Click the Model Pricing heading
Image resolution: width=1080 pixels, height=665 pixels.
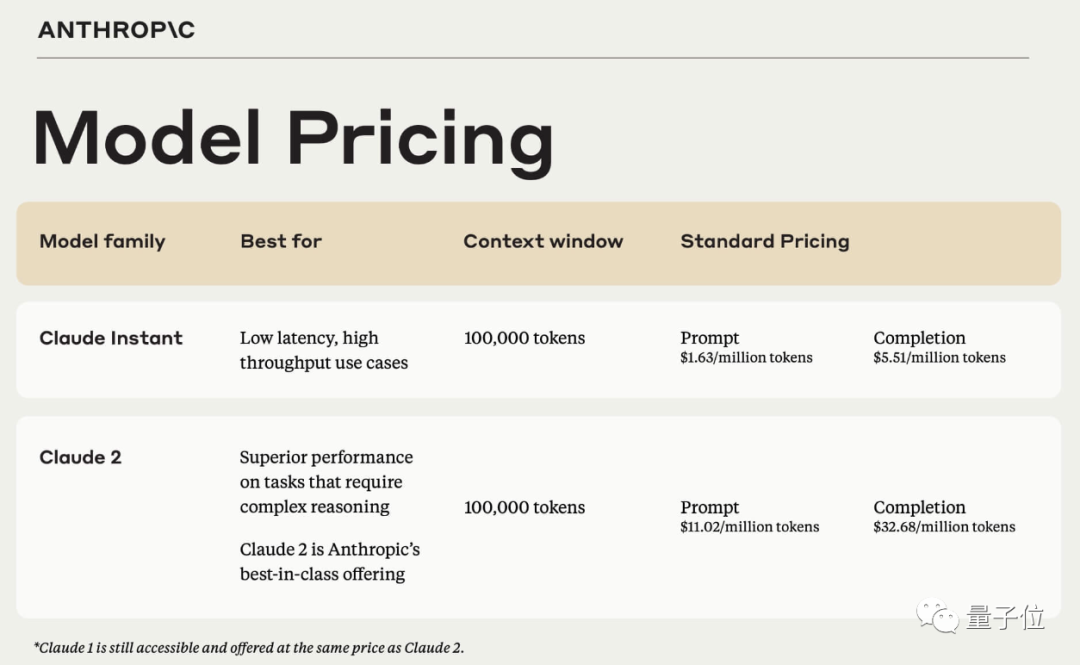293,138
